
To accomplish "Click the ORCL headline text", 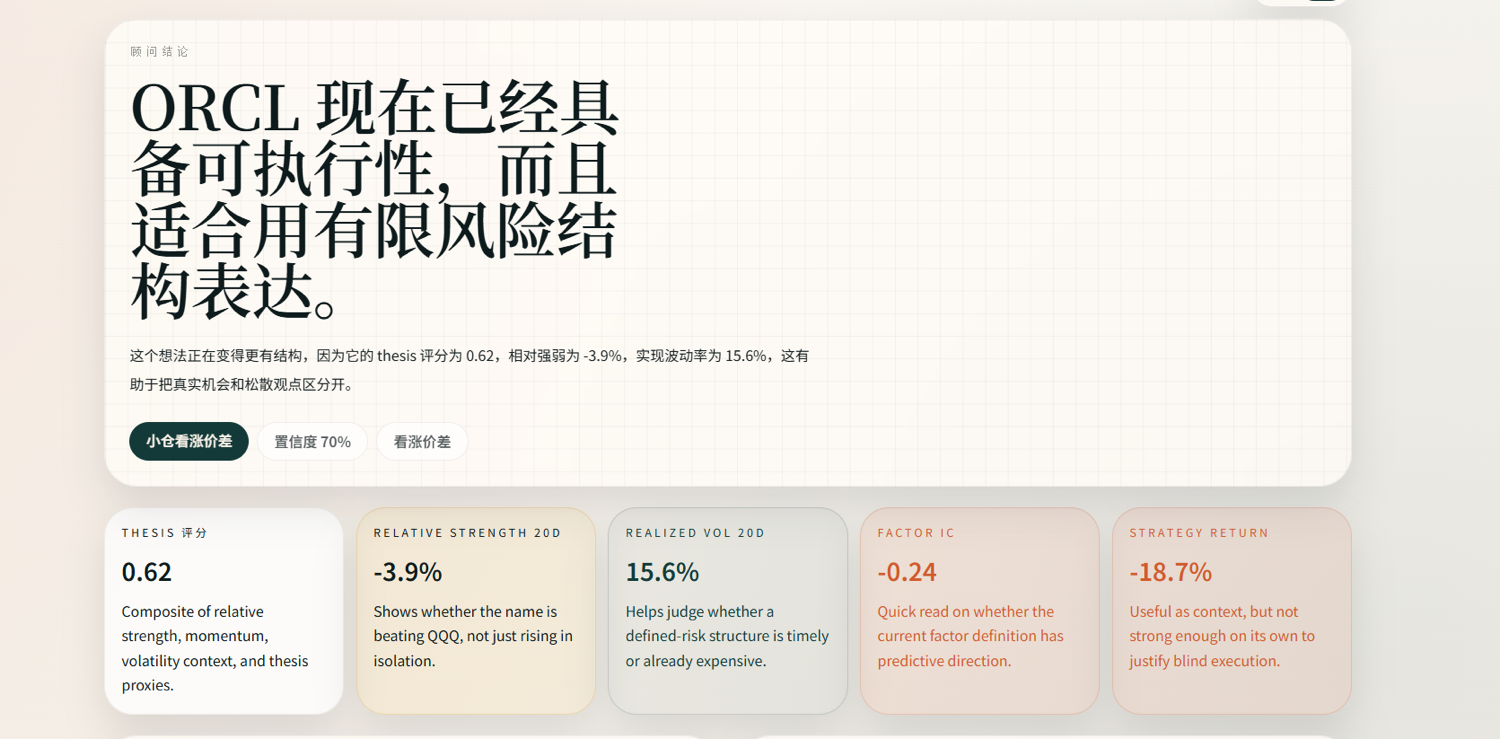I will [x=375, y=199].
